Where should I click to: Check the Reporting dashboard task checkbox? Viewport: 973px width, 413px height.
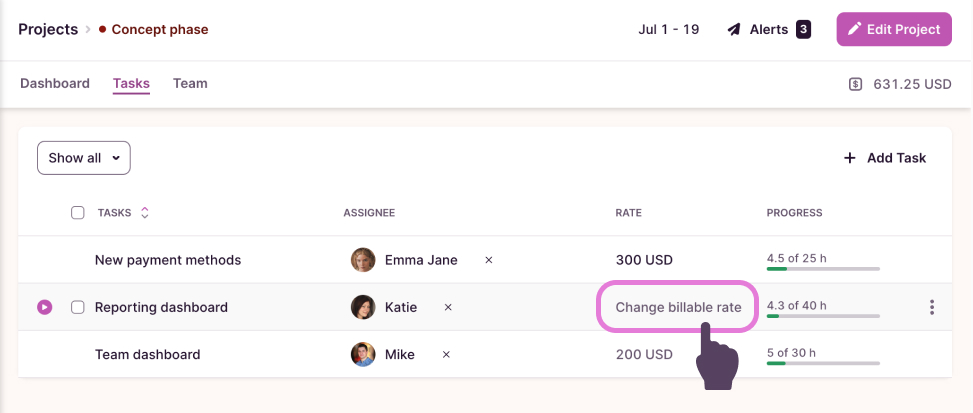[78, 307]
